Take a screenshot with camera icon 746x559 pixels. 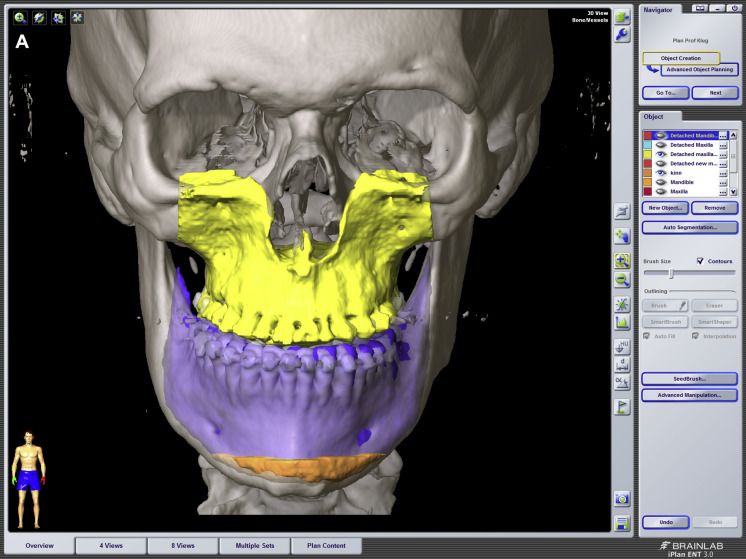pyautogui.click(x=622, y=499)
